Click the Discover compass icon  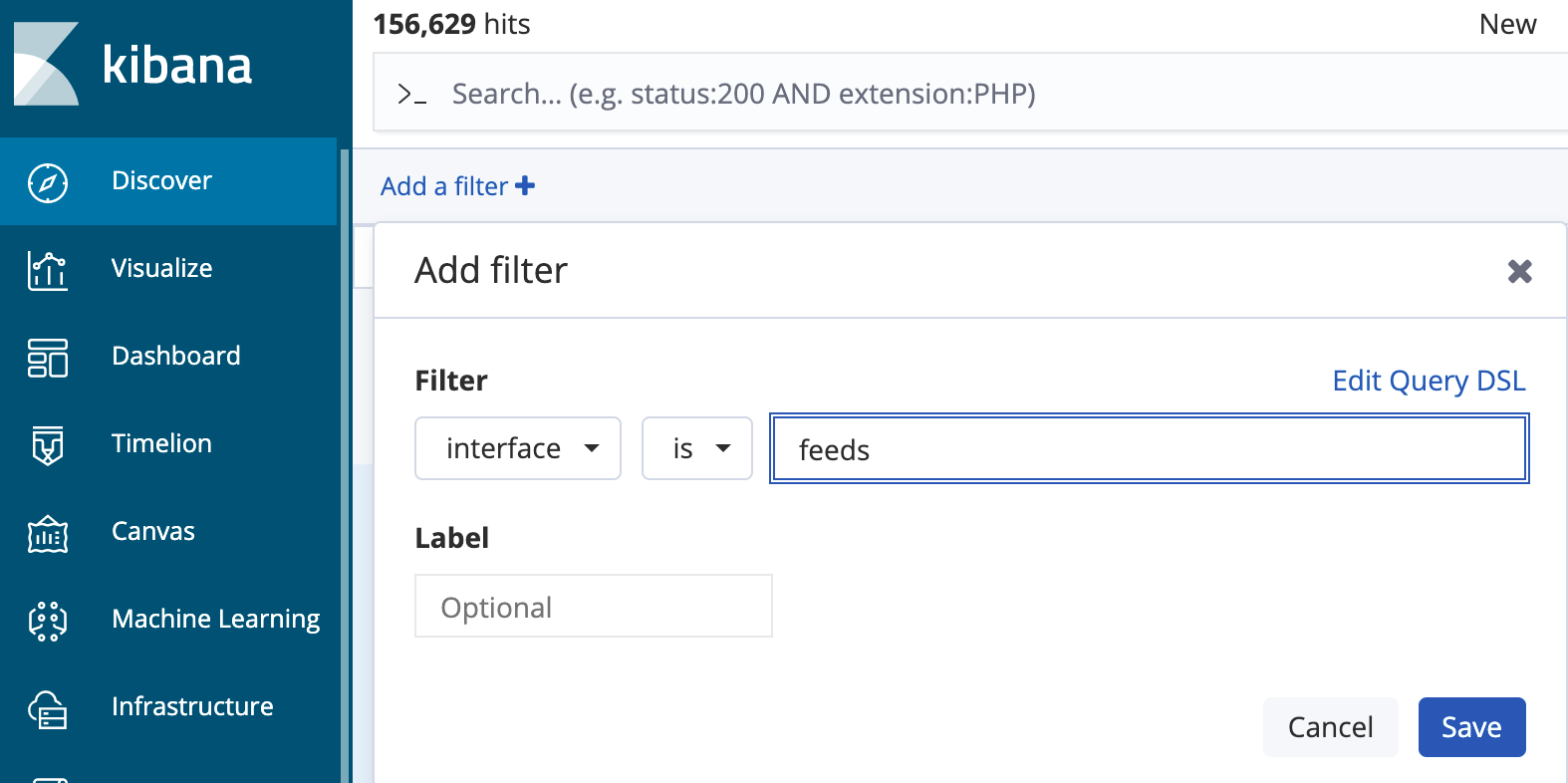click(48, 182)
